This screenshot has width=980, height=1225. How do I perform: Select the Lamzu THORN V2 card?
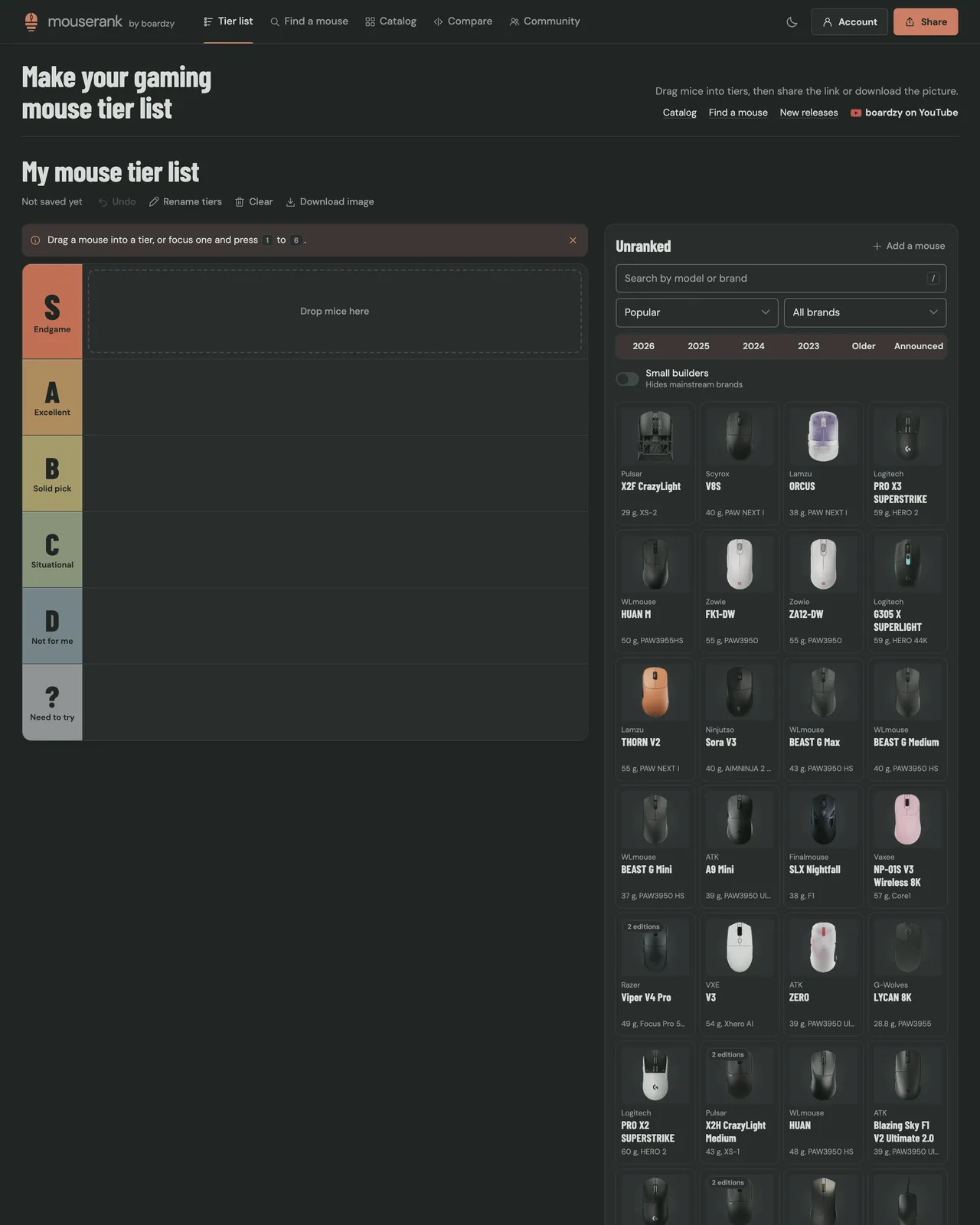[655, 719]
